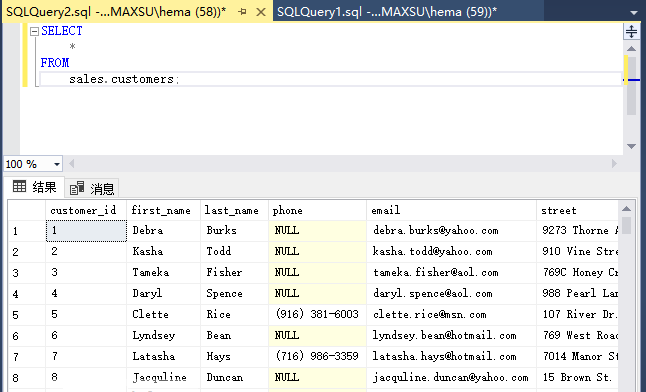The height and width of the screenshot is (392, 646).
Task: Click the asterisk in the query
Action: [73, 47]
